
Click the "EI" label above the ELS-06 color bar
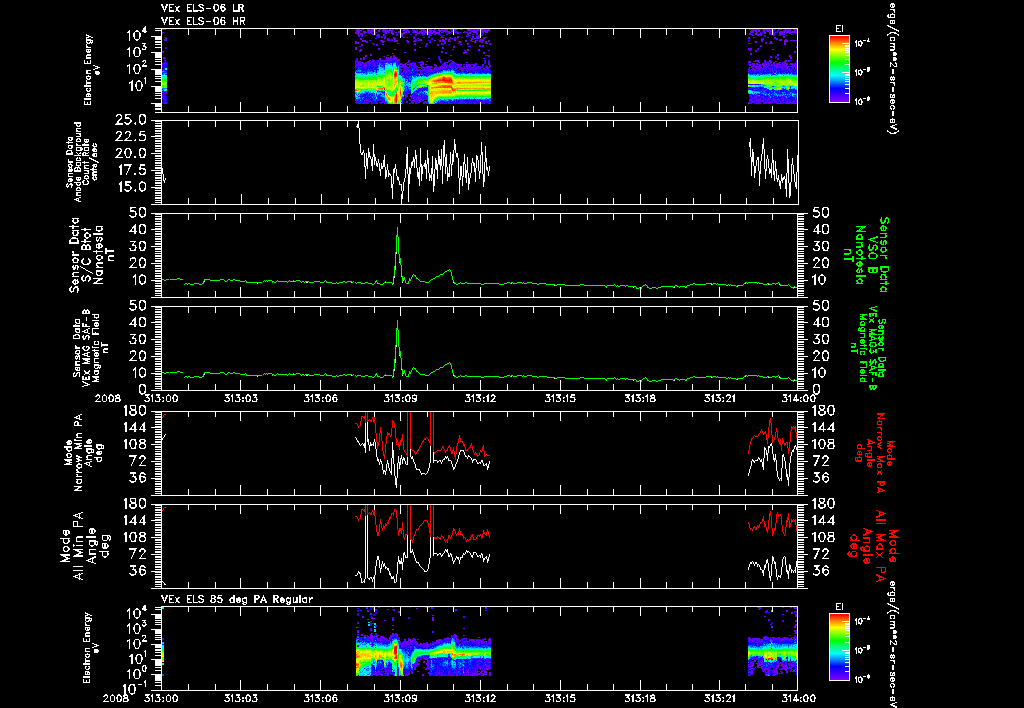(x=839, y=29)
